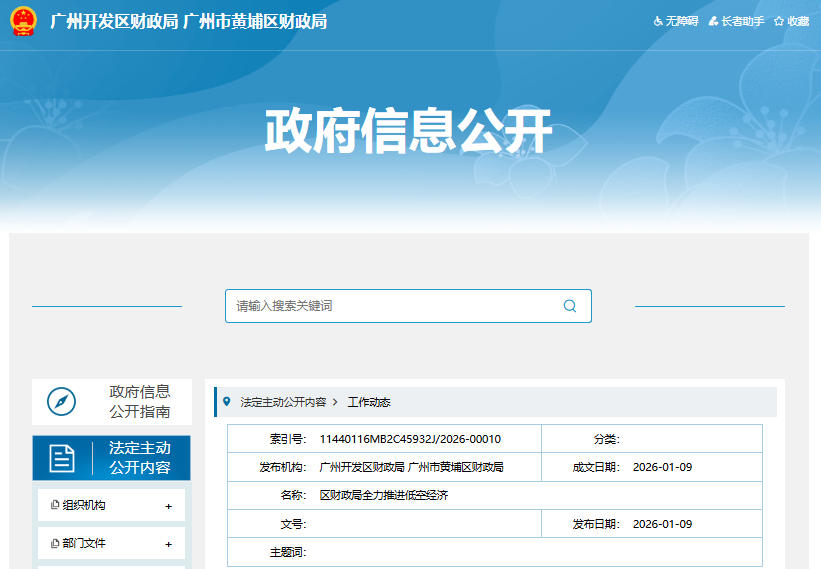The image size is (821, 569).
Task: Click the 文号 label
Action: point(293,524)
